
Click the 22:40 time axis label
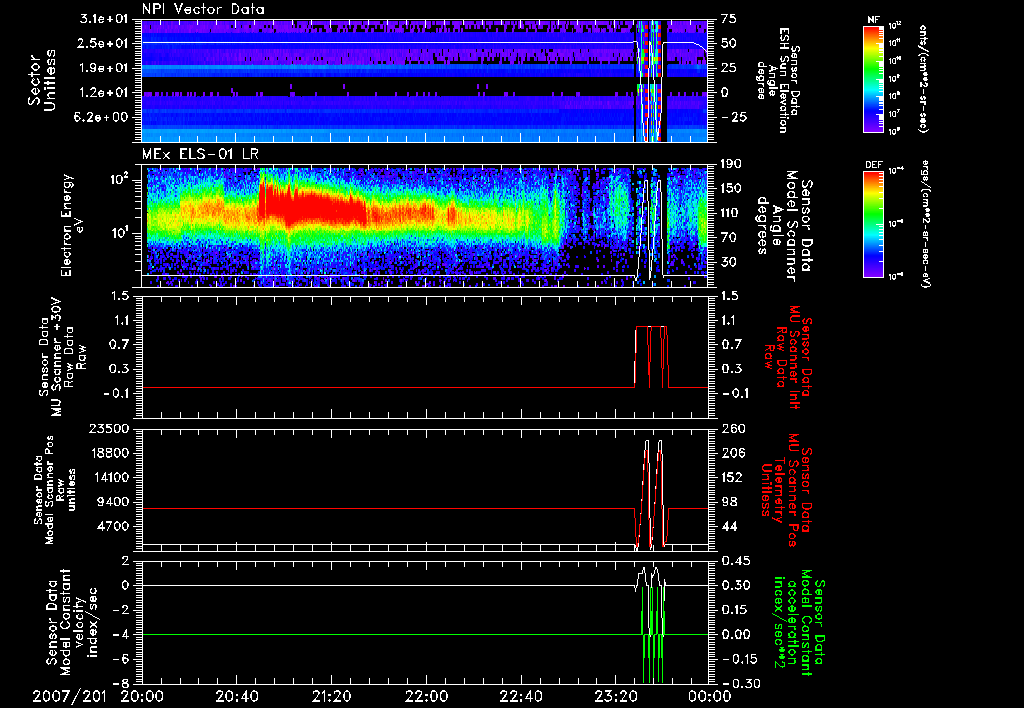[x=520, y=696]
